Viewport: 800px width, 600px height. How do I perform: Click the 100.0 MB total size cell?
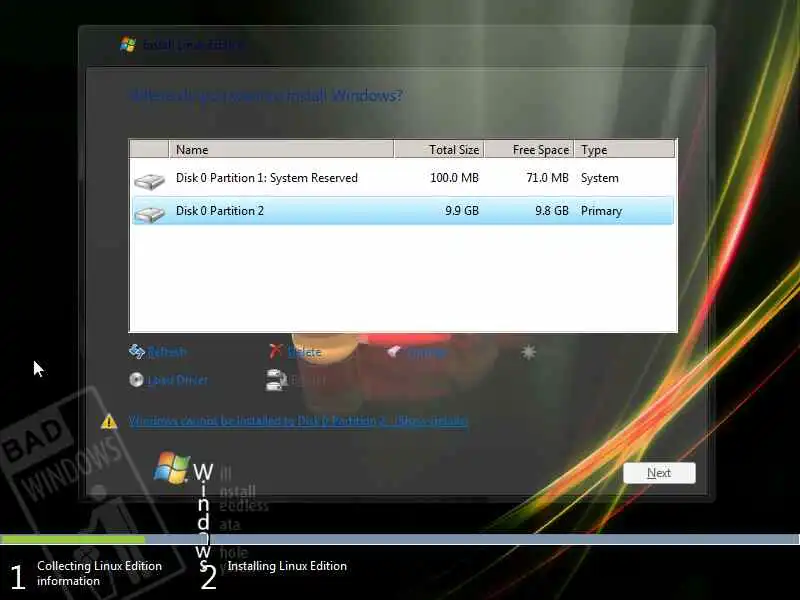(x=454, y=178)
